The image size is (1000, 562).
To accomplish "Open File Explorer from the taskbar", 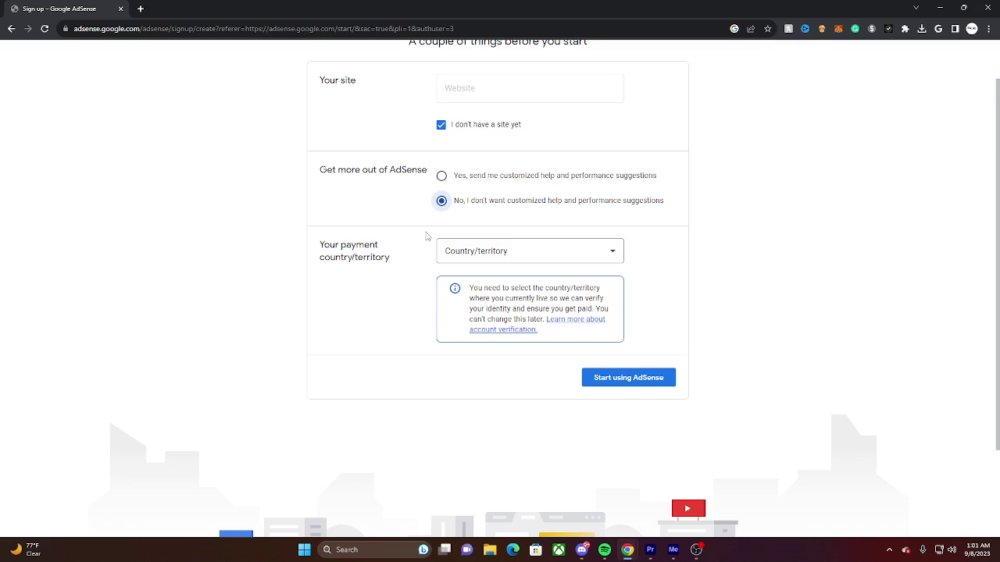I will [490, 549].
